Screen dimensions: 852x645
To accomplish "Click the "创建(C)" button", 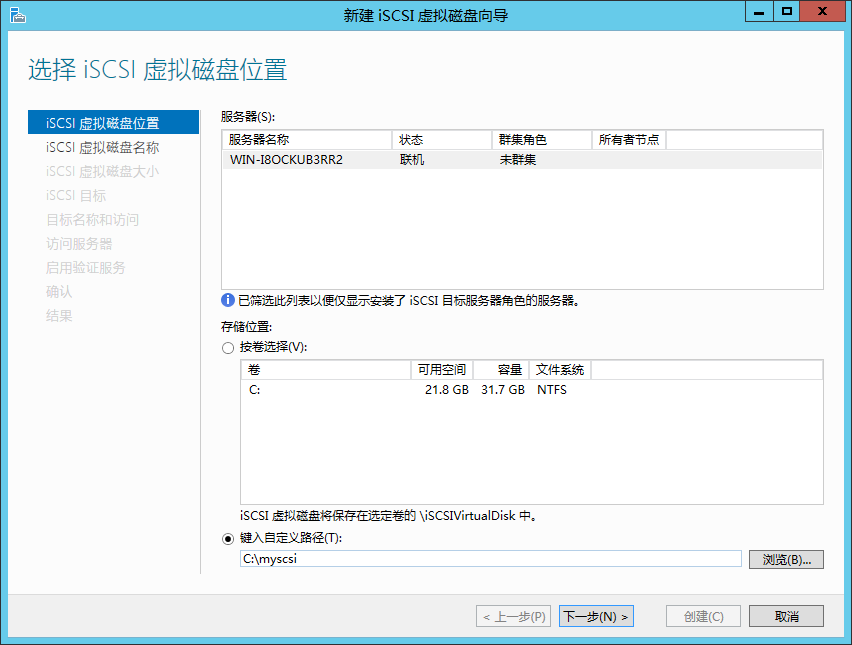I will click(704, 616).
